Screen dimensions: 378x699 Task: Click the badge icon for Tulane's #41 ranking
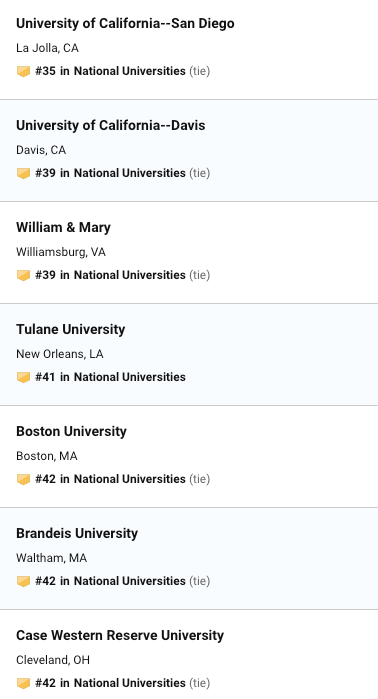(x=23, y=378)
